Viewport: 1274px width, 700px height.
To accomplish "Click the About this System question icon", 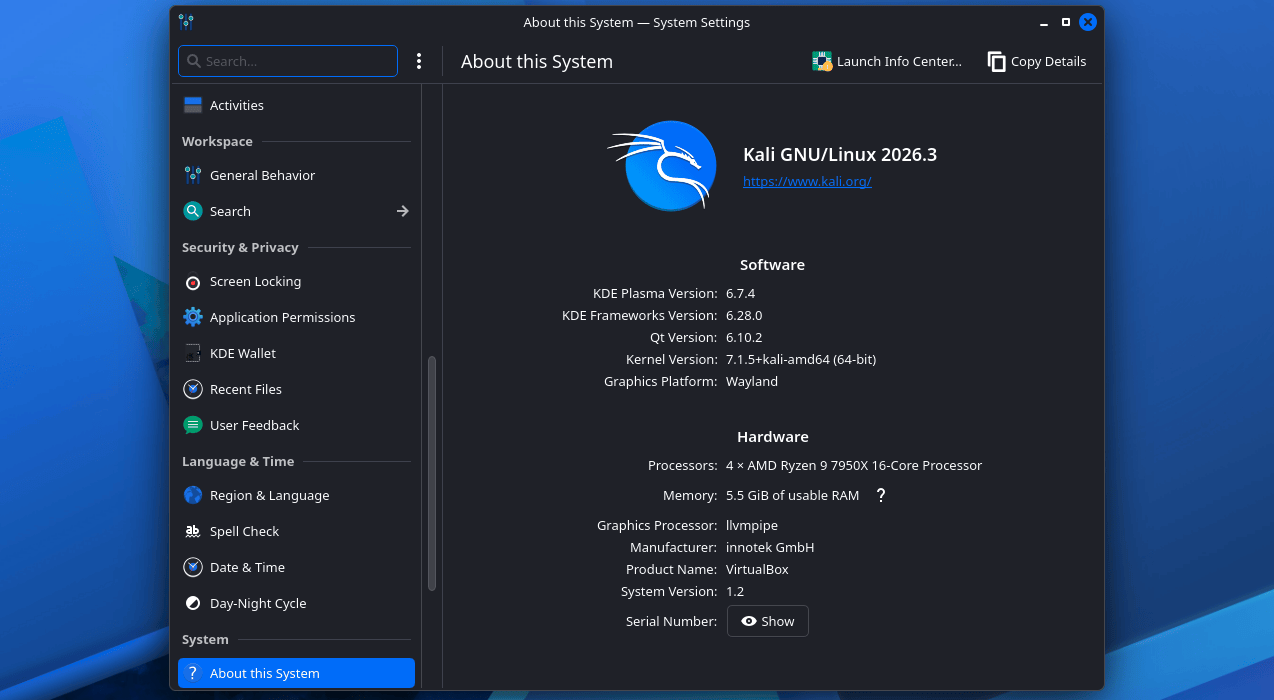I will (193, 673).
